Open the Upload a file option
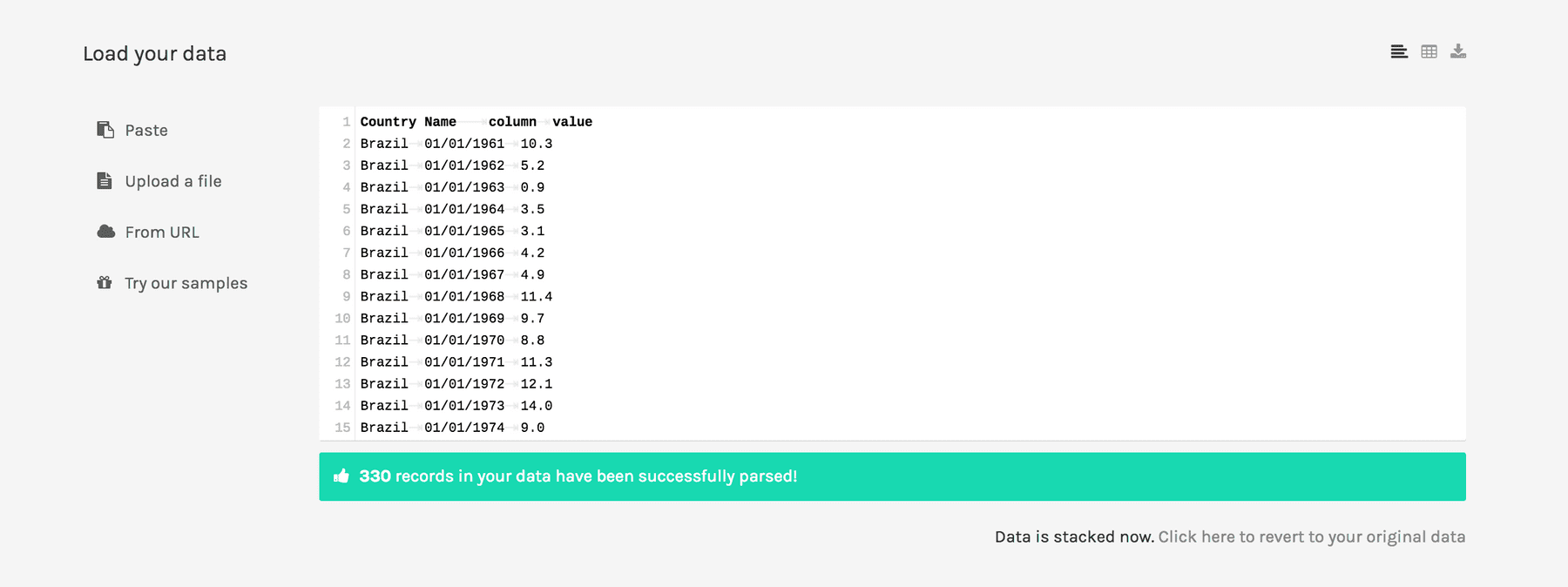Screen dimensions: 1568x587 173,181
